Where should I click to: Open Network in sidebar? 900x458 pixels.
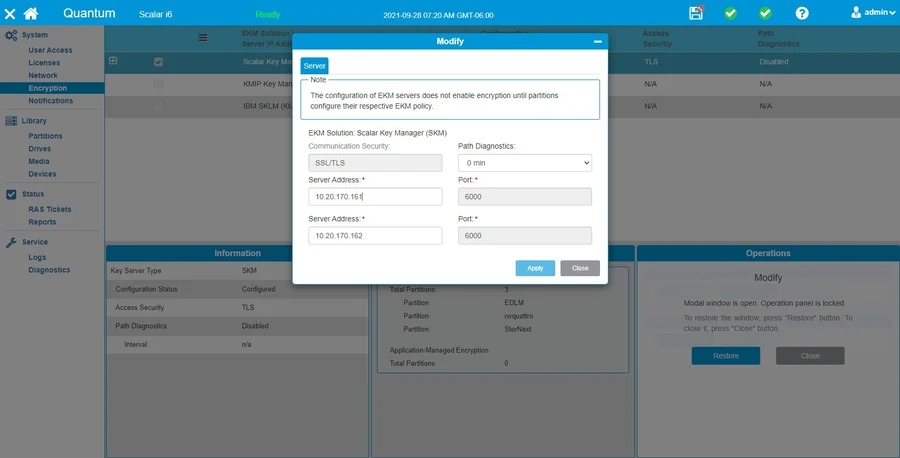43,75
